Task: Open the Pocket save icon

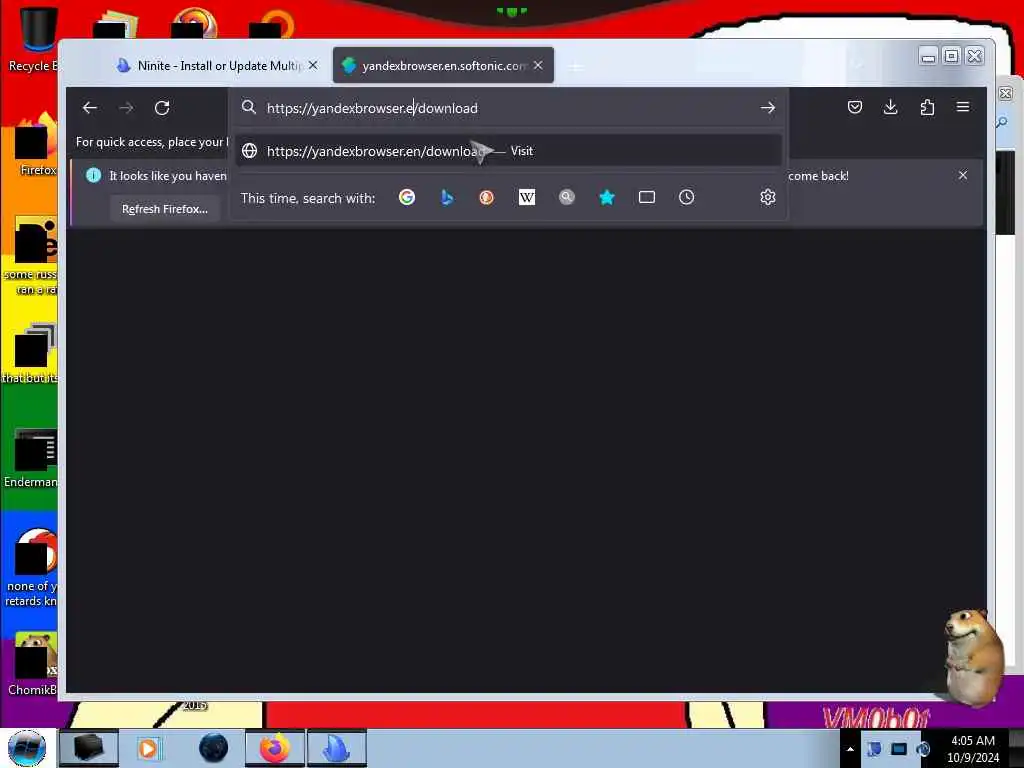Action: [x=855, y=107]
